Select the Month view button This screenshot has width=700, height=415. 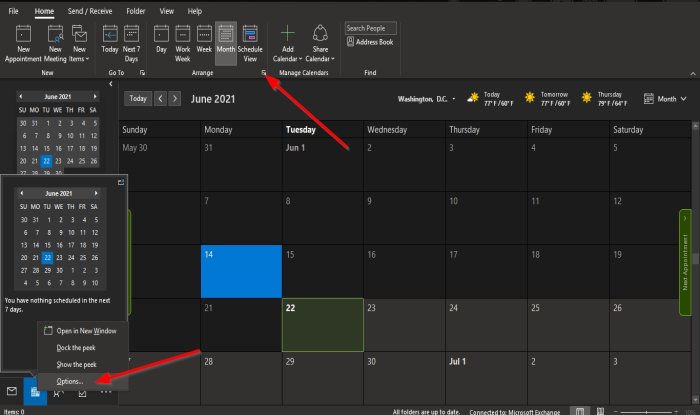tap(226, 43)
